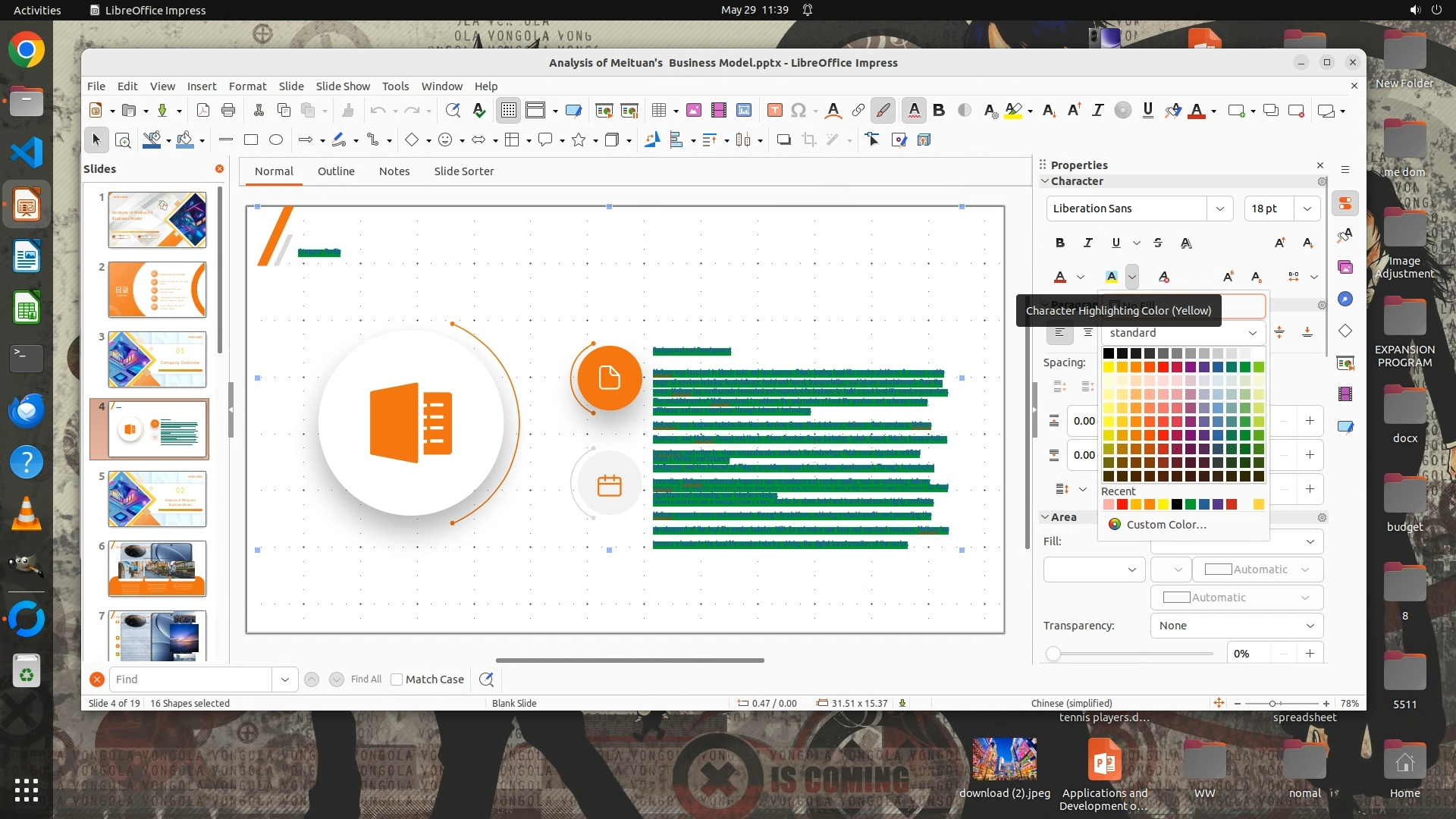
Task: Toggle Italic in the Character panel
Action: 1088,243
